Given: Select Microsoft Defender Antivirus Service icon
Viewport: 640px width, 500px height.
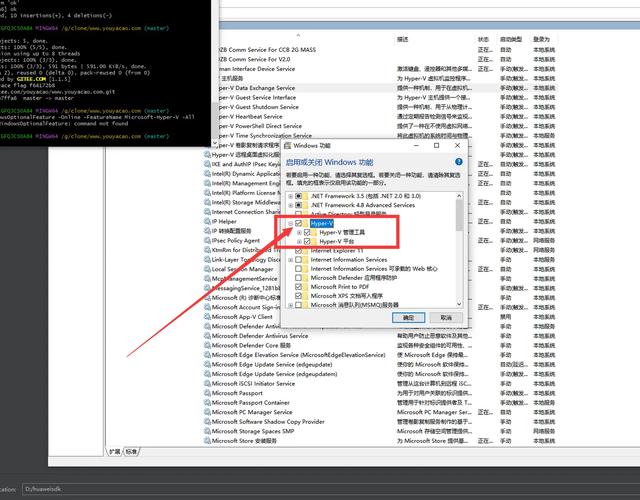Looking at the screenshot, I should 207,336.
